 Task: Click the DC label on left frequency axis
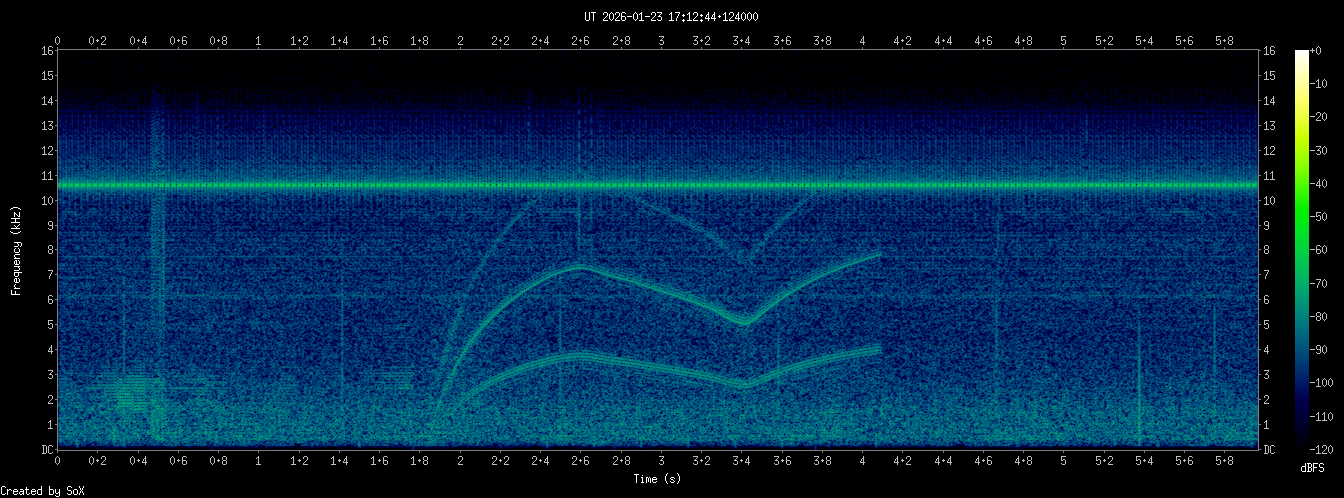(x=46, y=450)
